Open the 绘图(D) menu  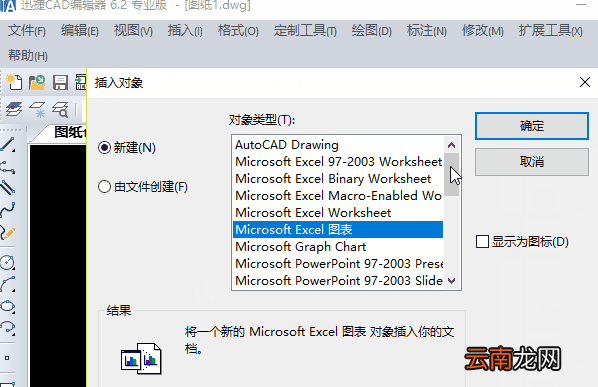point(372,31)
